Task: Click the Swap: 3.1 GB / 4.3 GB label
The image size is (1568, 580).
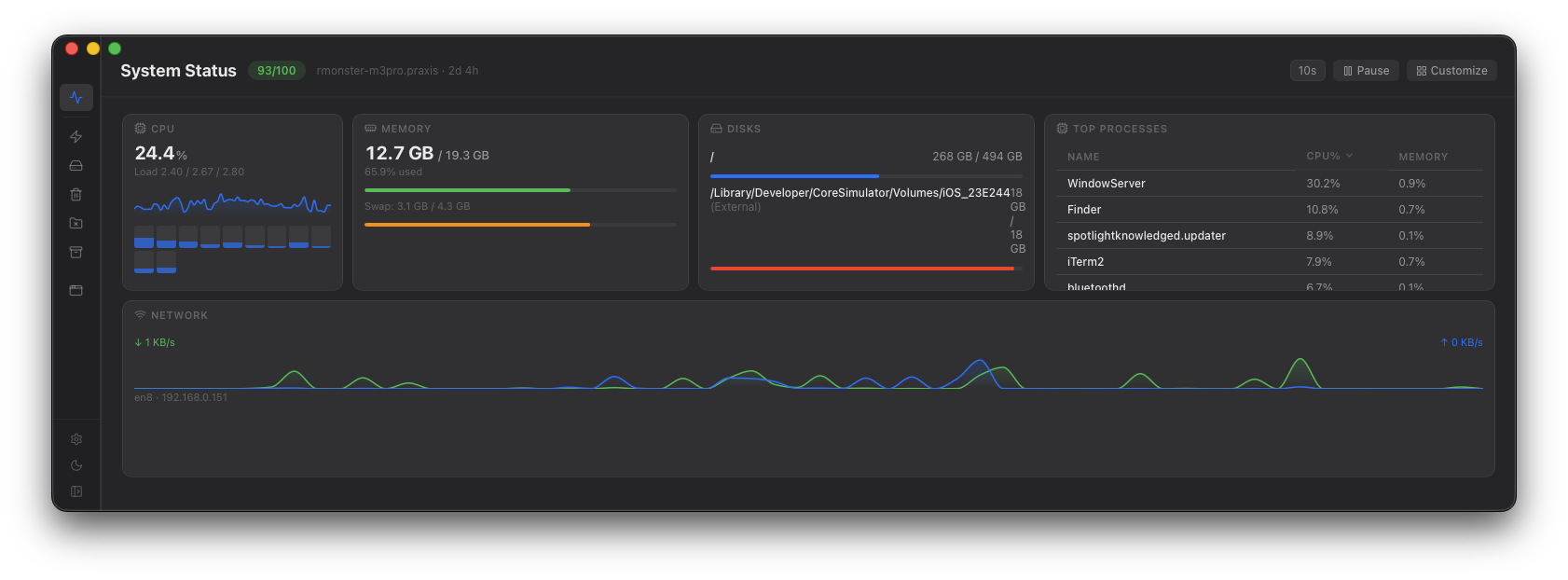Action: (x=417, y=206)
